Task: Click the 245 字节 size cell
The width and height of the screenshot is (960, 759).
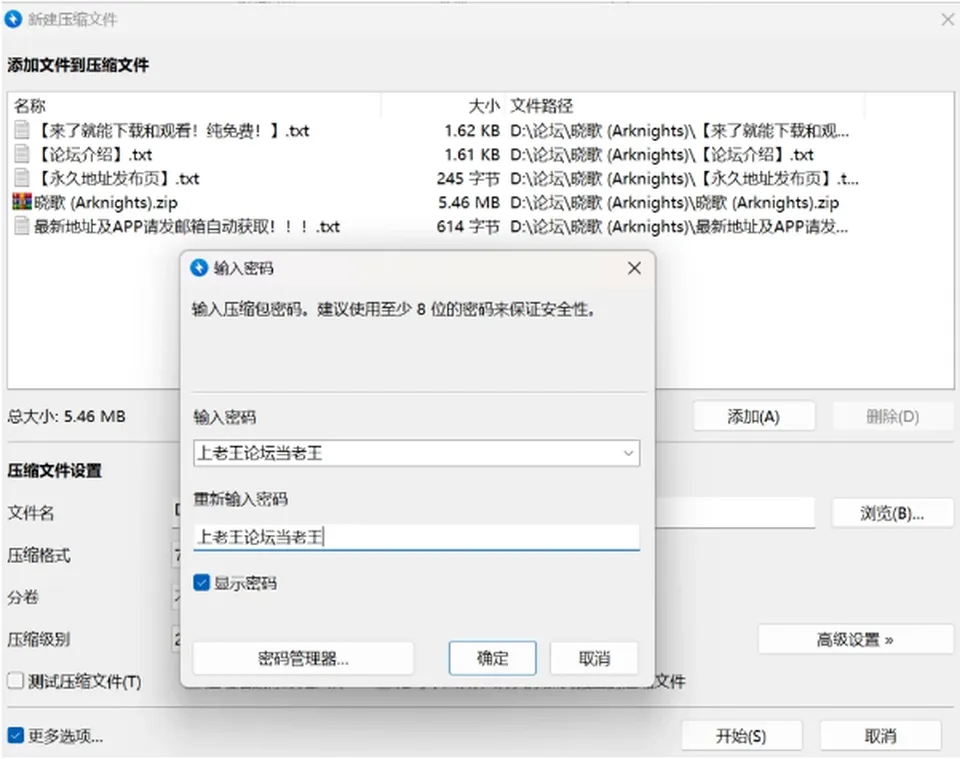Action: click(468, 178)
